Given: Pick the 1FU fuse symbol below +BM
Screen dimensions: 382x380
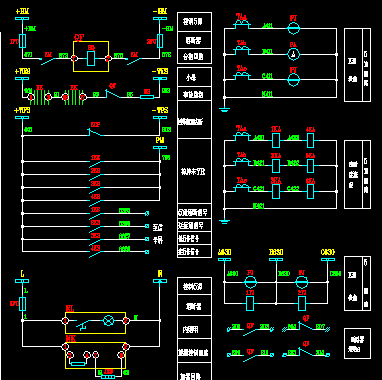Looking at the screenshot, I should (22, 41).
